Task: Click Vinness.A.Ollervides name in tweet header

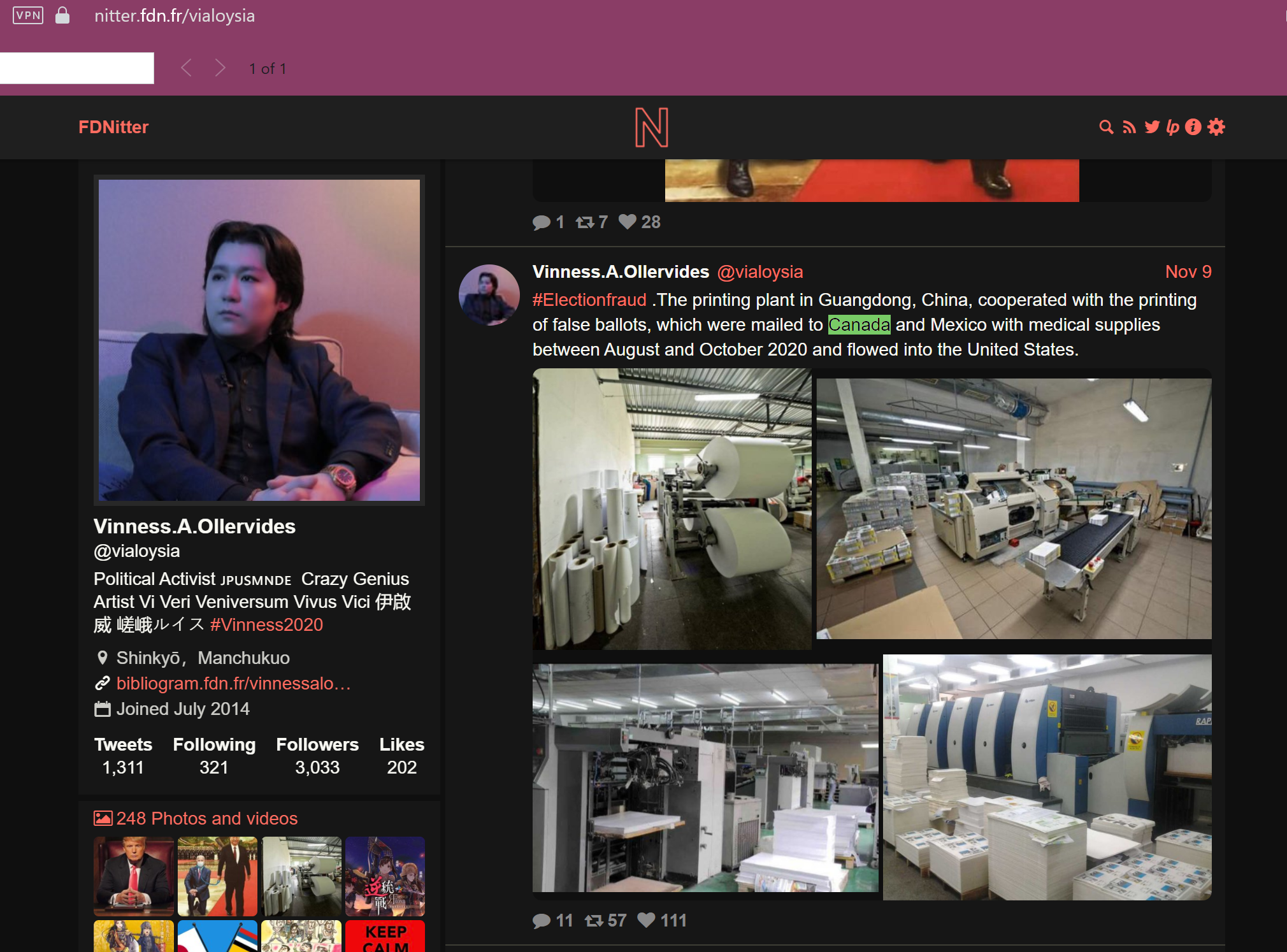Action: (621, 272)
